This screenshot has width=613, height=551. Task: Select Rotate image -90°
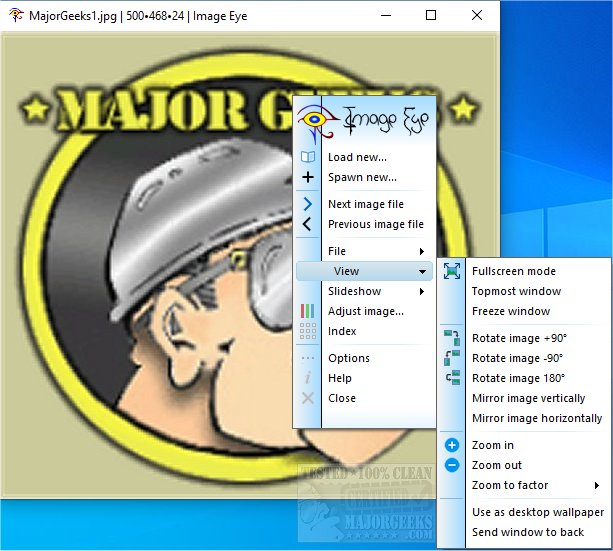(x=524, y=358)
